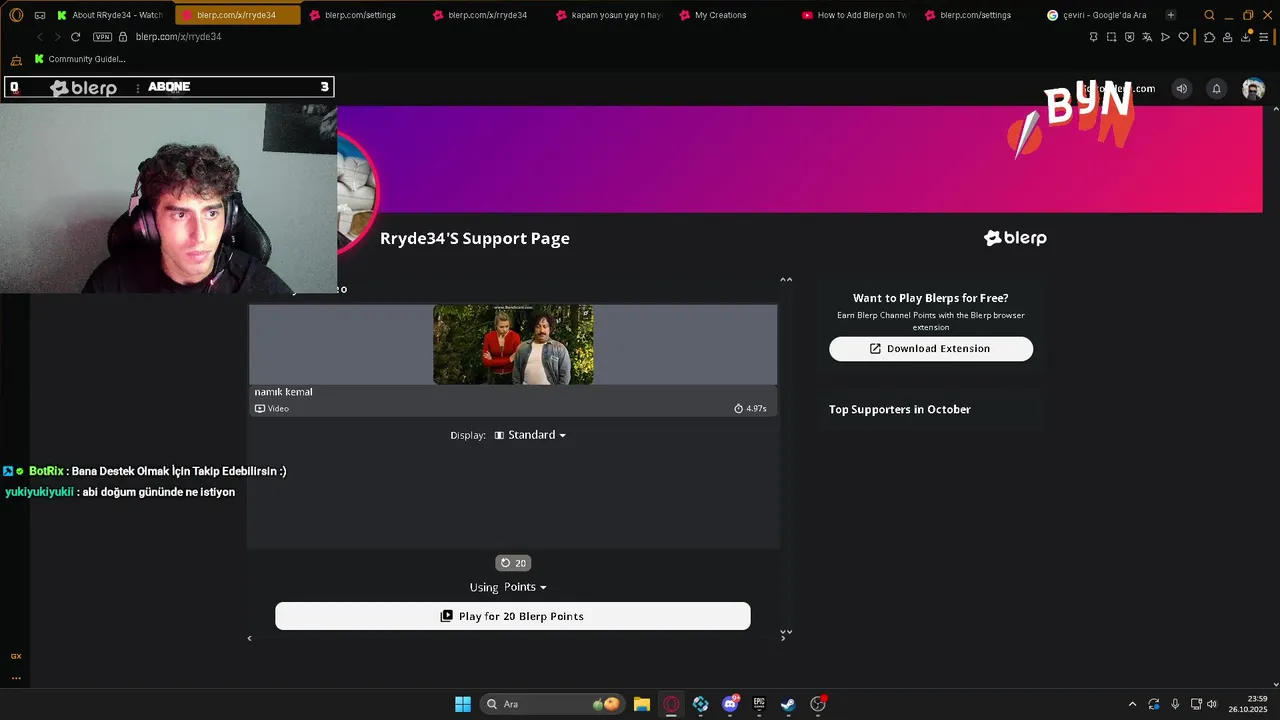The height and width of the screenshot is (720, 1280).
Task: Open Steam from the taskbar
Action: click(x=788, y=704)
